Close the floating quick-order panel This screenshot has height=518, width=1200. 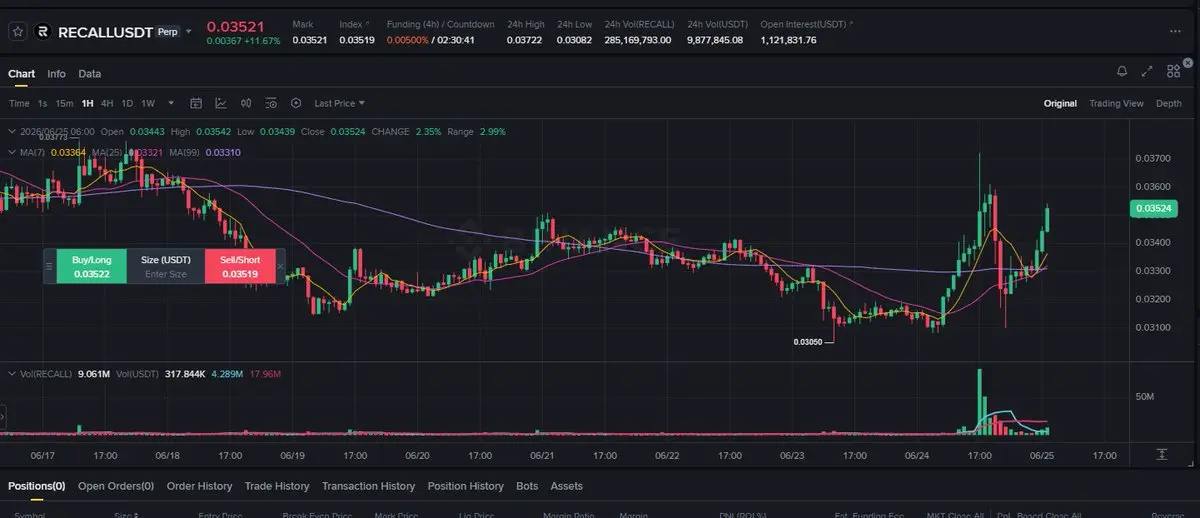pyautogui.click(x=280, y=266)
